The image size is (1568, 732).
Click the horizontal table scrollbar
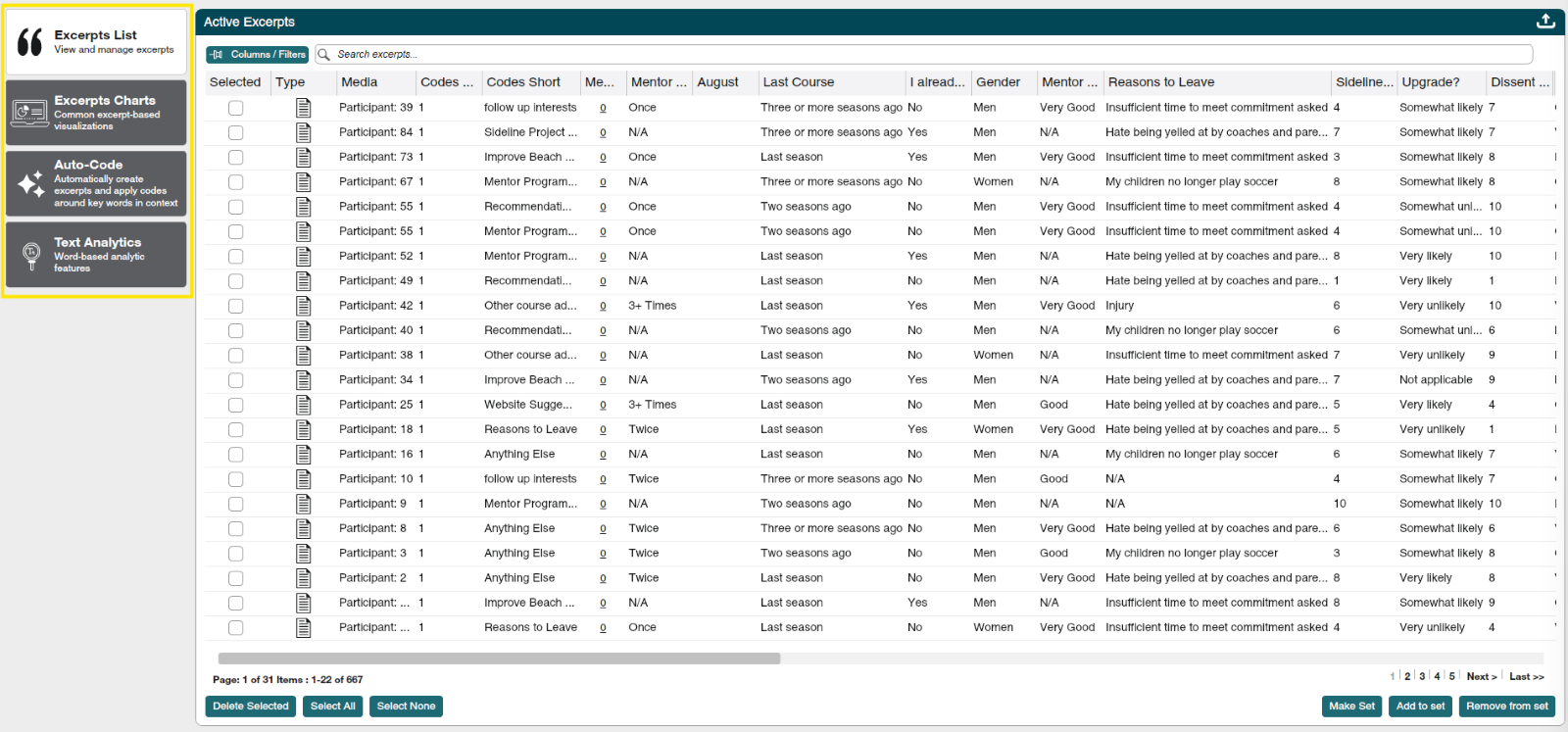499,659
